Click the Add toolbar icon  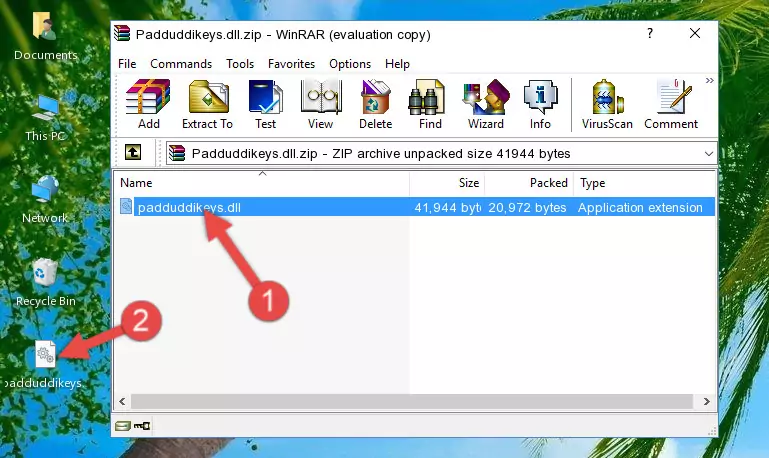point(148,104)
